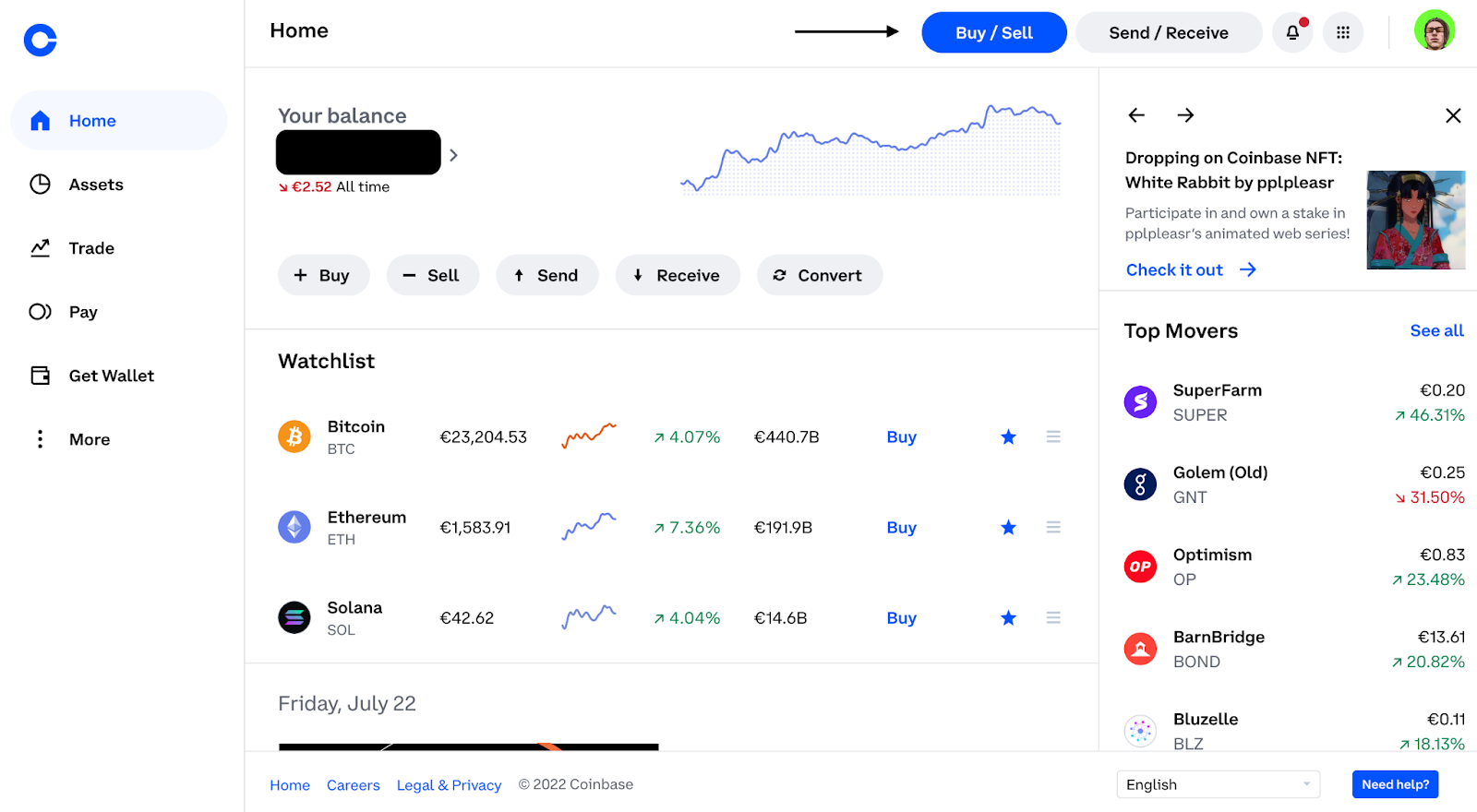The width and height of the screenshot is (1477, 812).
Task: Click Buy in the Bitcoin row
Action: [901, 436]
